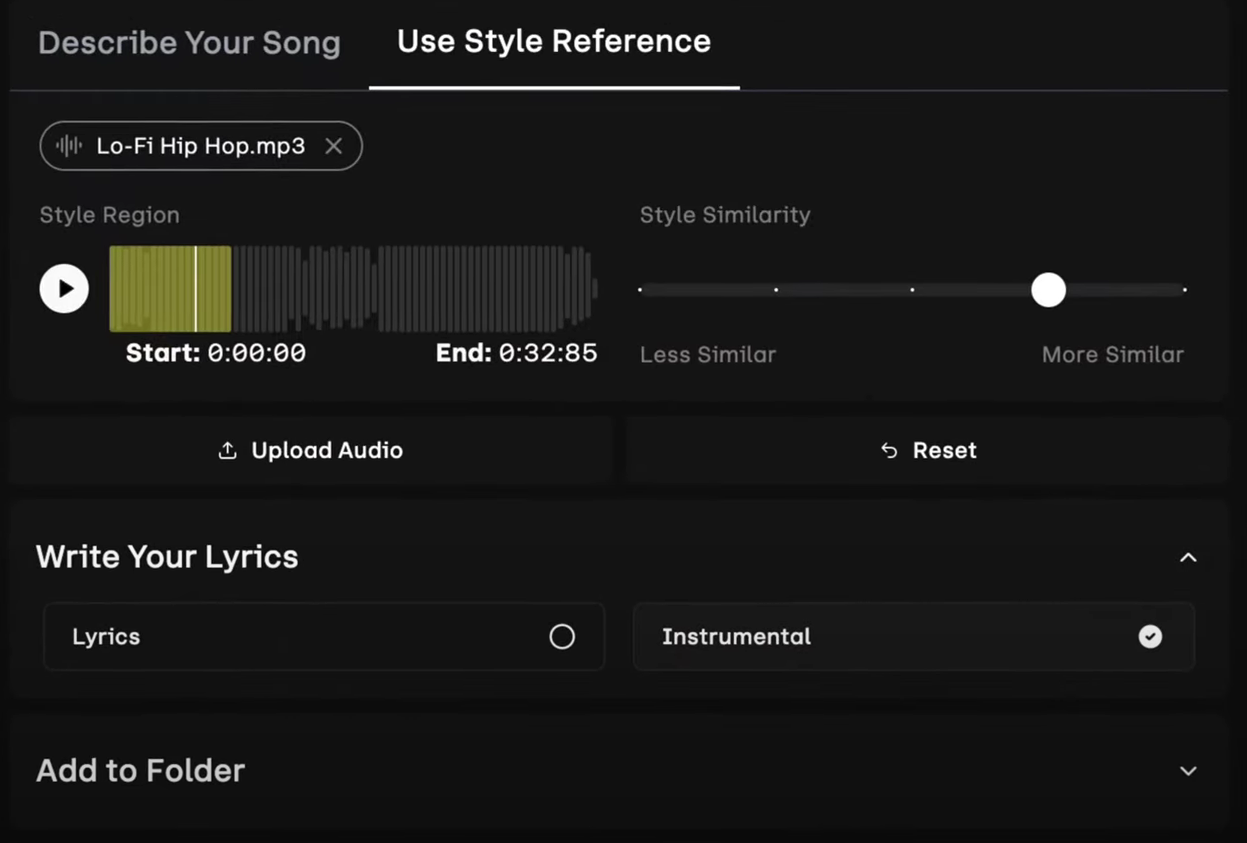Expand the Add to Folder section
This screenshot has width=1247, height=843.
point(1188,771)
